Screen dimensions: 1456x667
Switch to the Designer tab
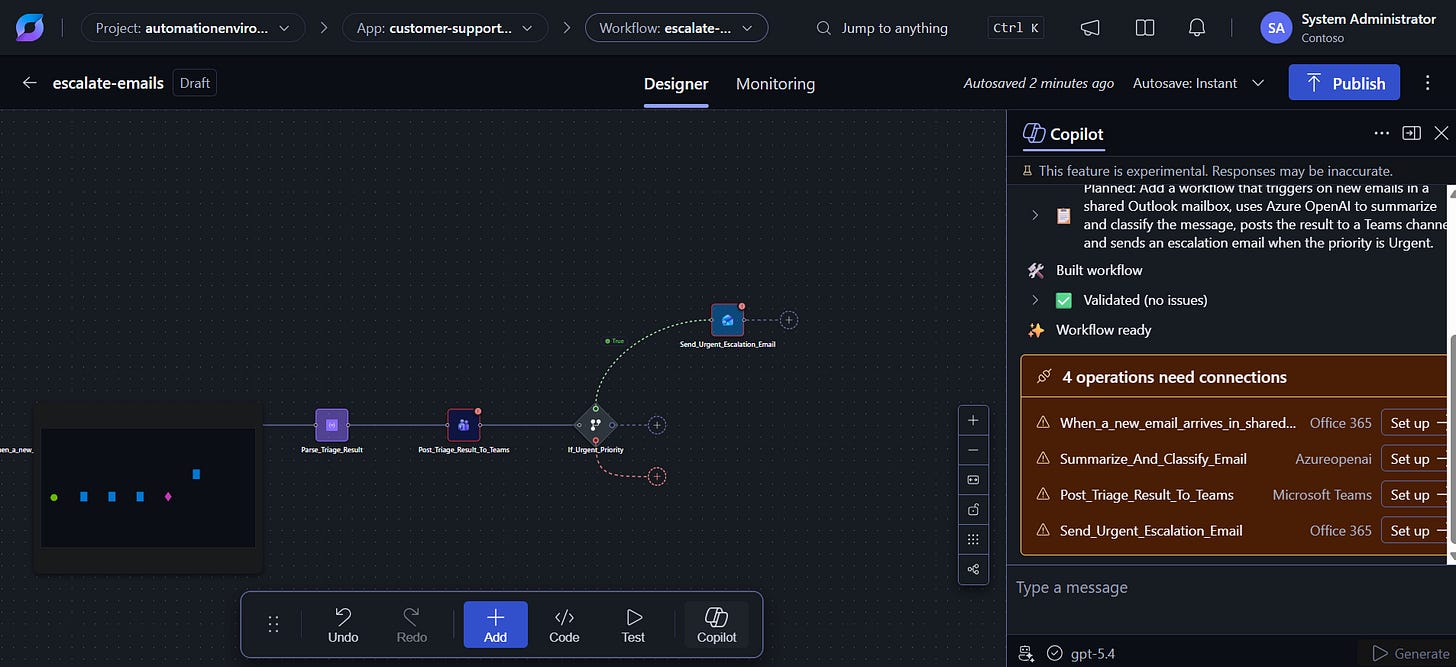[676, 84]
